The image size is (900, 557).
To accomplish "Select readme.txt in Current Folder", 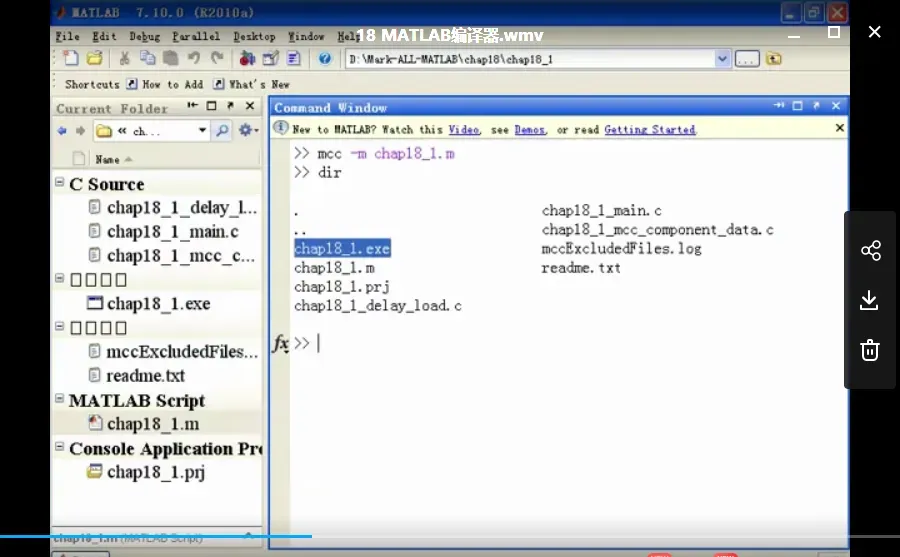I will click(x=137, y=376).
